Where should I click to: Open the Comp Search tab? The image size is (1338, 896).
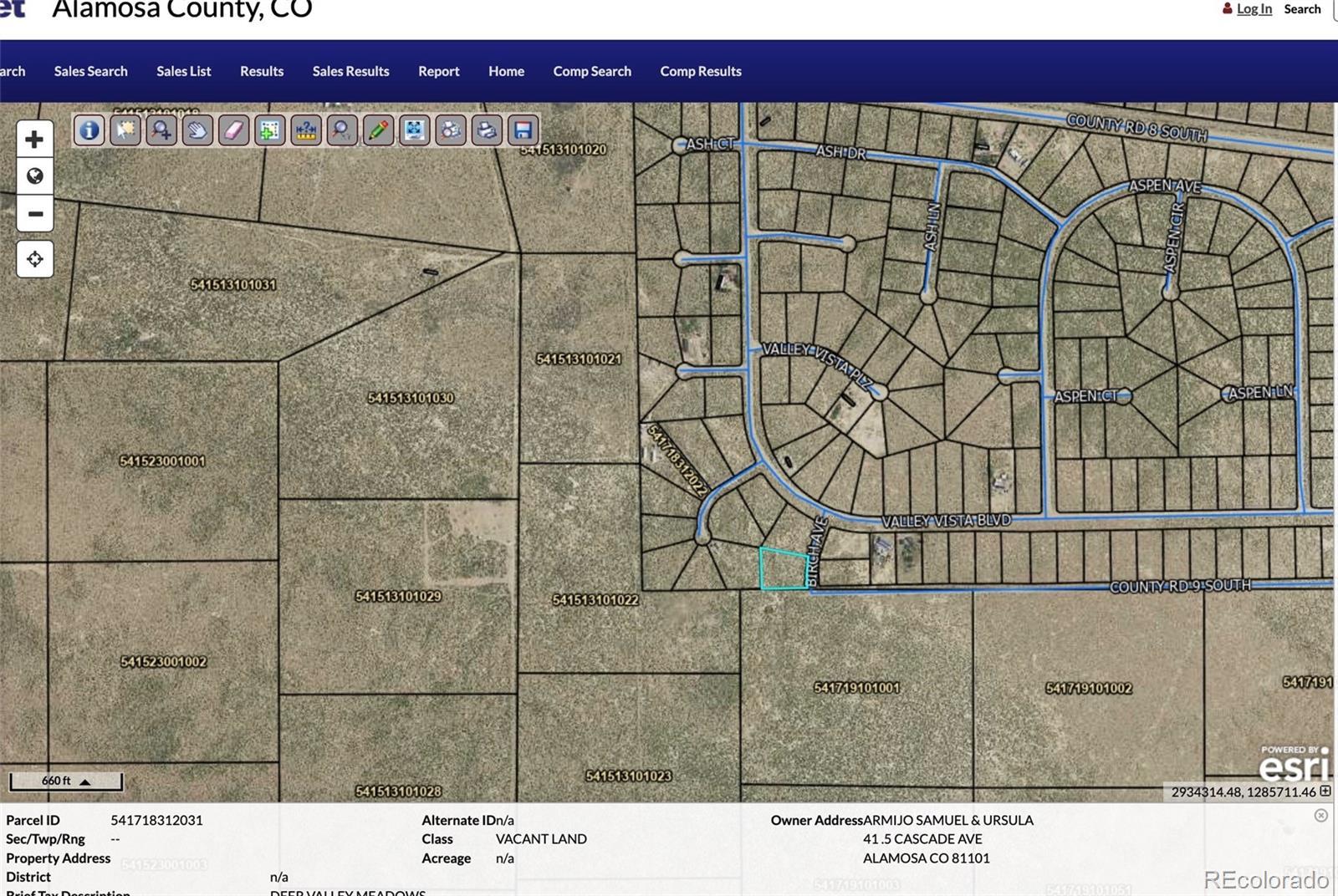pyautogui.click(x=592, y=71)
